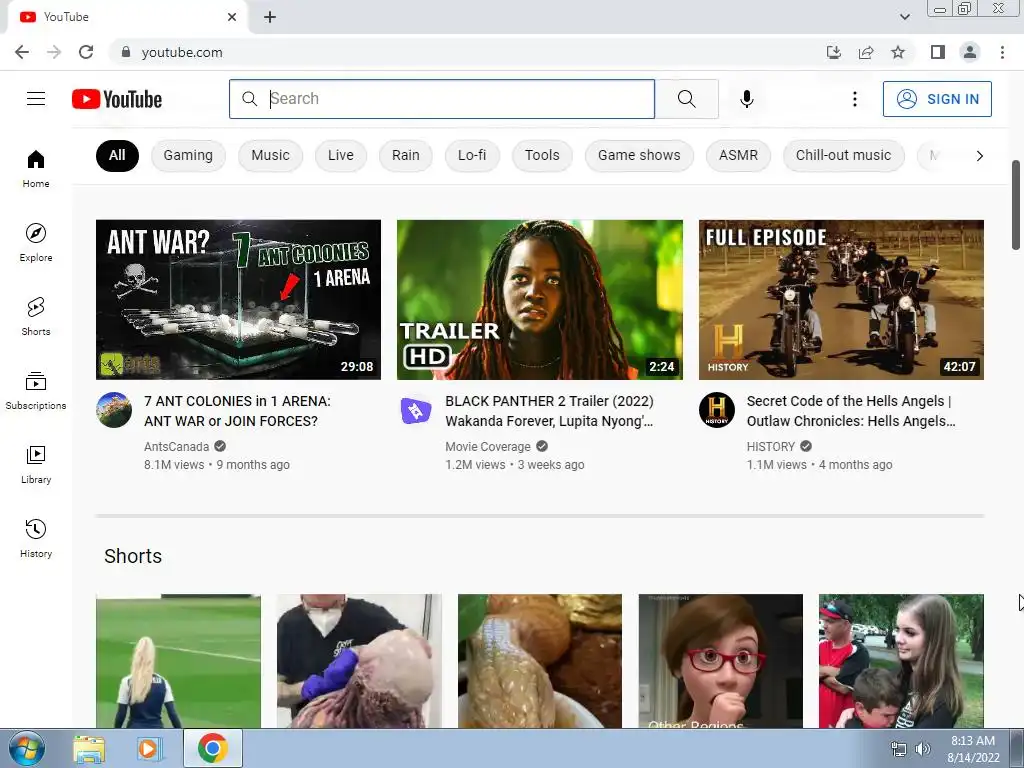Toggle the Chrome side panel icon
The width and height of the screenshot is (1024, 768).
937,52
